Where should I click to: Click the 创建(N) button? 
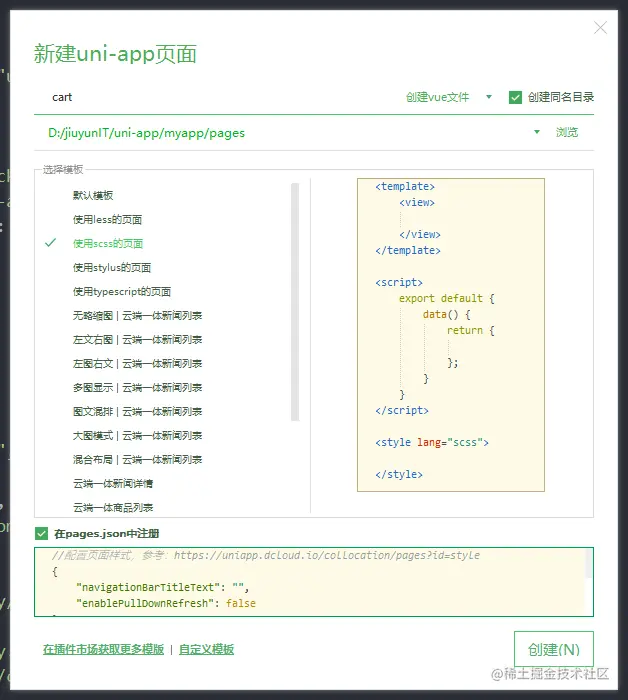[x=554, y=649]
